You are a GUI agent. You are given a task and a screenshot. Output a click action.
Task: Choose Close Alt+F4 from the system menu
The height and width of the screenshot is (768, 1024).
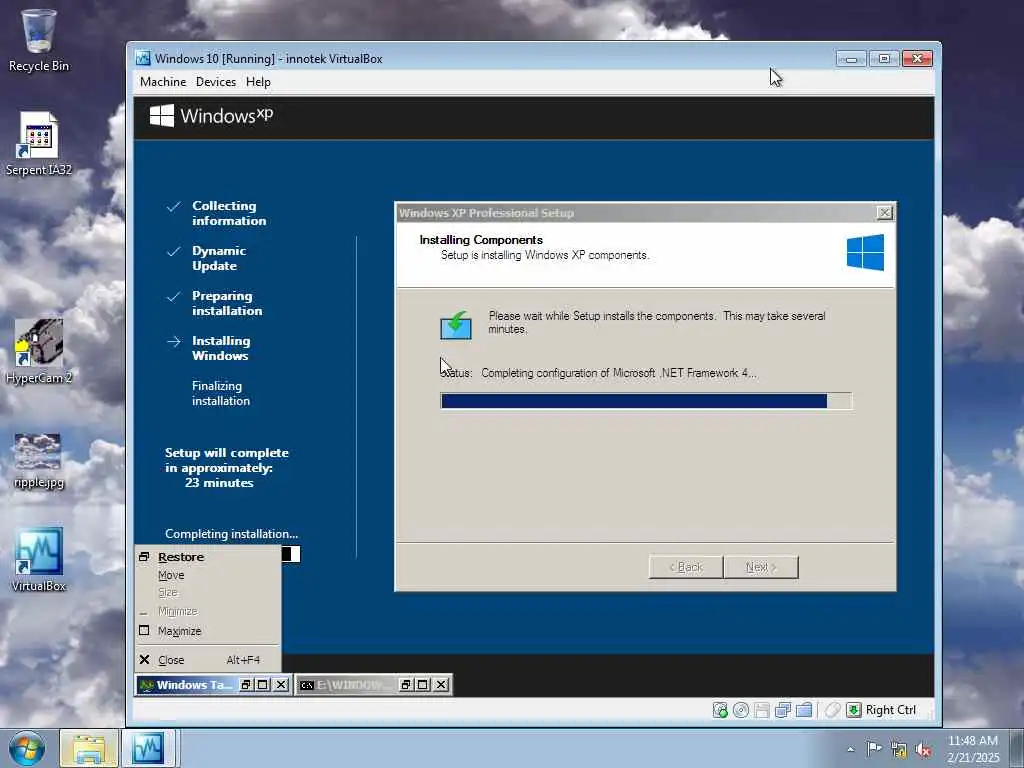click(208, 660)
